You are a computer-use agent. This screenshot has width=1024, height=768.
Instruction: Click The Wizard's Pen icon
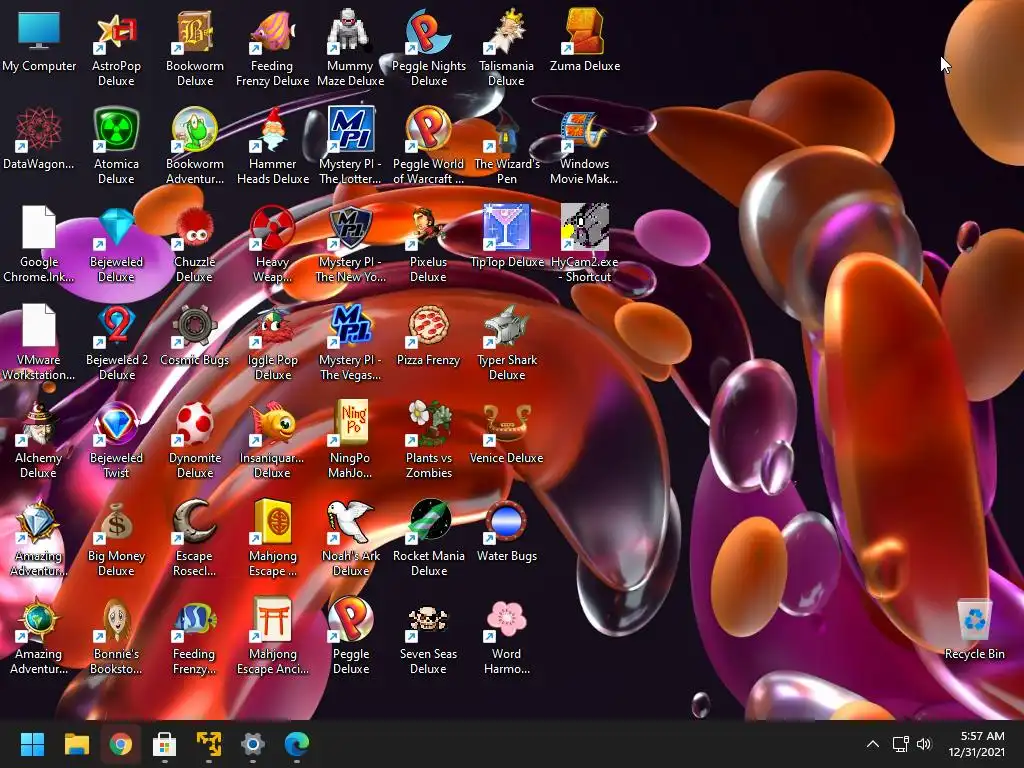[x=506, y=129]
